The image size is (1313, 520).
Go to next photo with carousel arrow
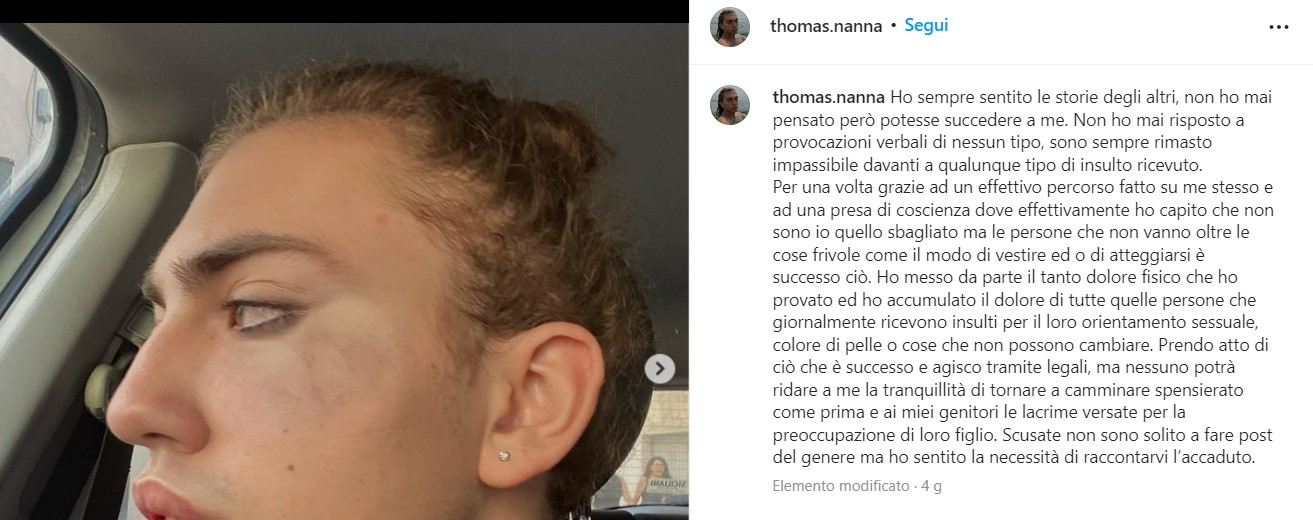(x=659, y=369)
